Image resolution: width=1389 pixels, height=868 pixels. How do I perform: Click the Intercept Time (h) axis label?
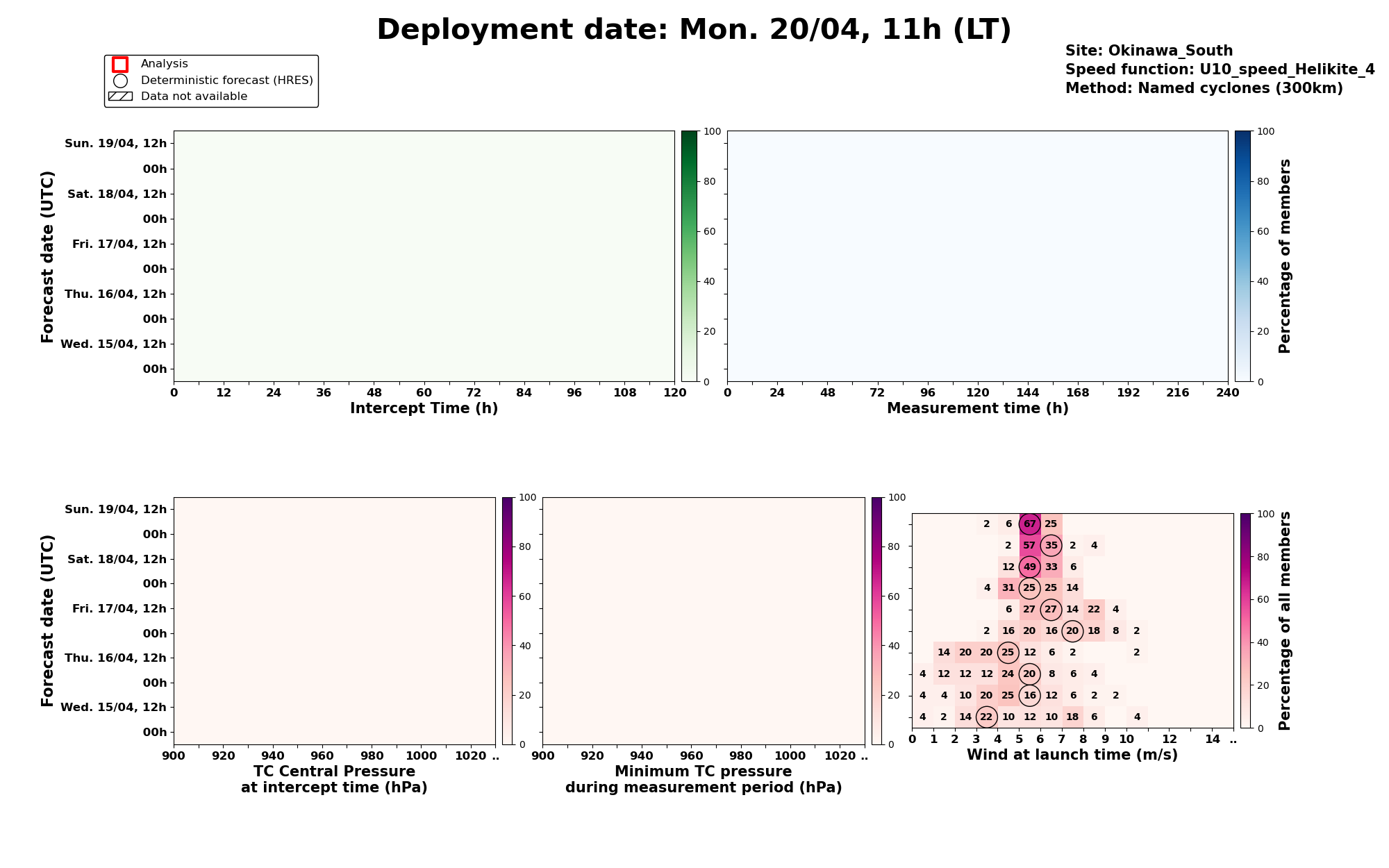424,408
